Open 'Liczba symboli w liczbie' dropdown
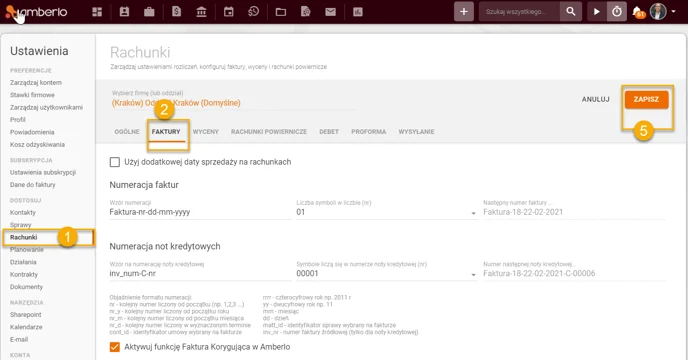Viewport: 688px width, 360px height. point(387,212)
